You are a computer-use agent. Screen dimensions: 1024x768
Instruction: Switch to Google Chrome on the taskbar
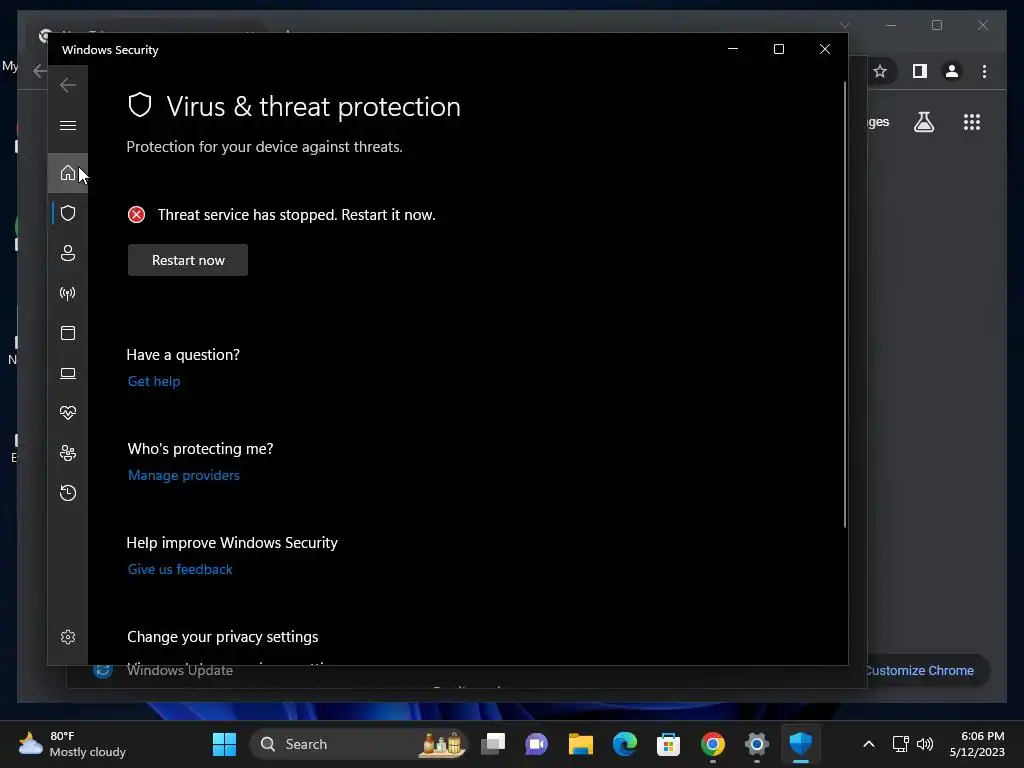(x=712, y=744)
